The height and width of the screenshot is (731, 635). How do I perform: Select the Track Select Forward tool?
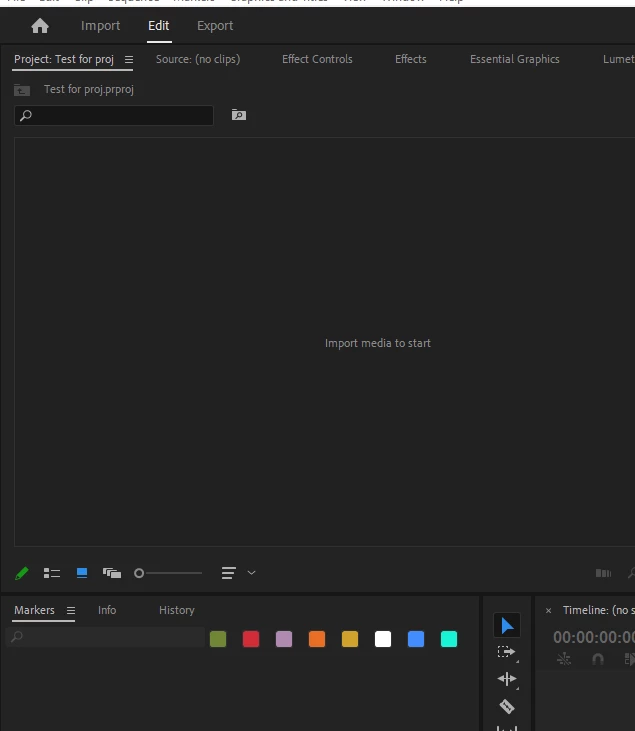pos(507,652)
